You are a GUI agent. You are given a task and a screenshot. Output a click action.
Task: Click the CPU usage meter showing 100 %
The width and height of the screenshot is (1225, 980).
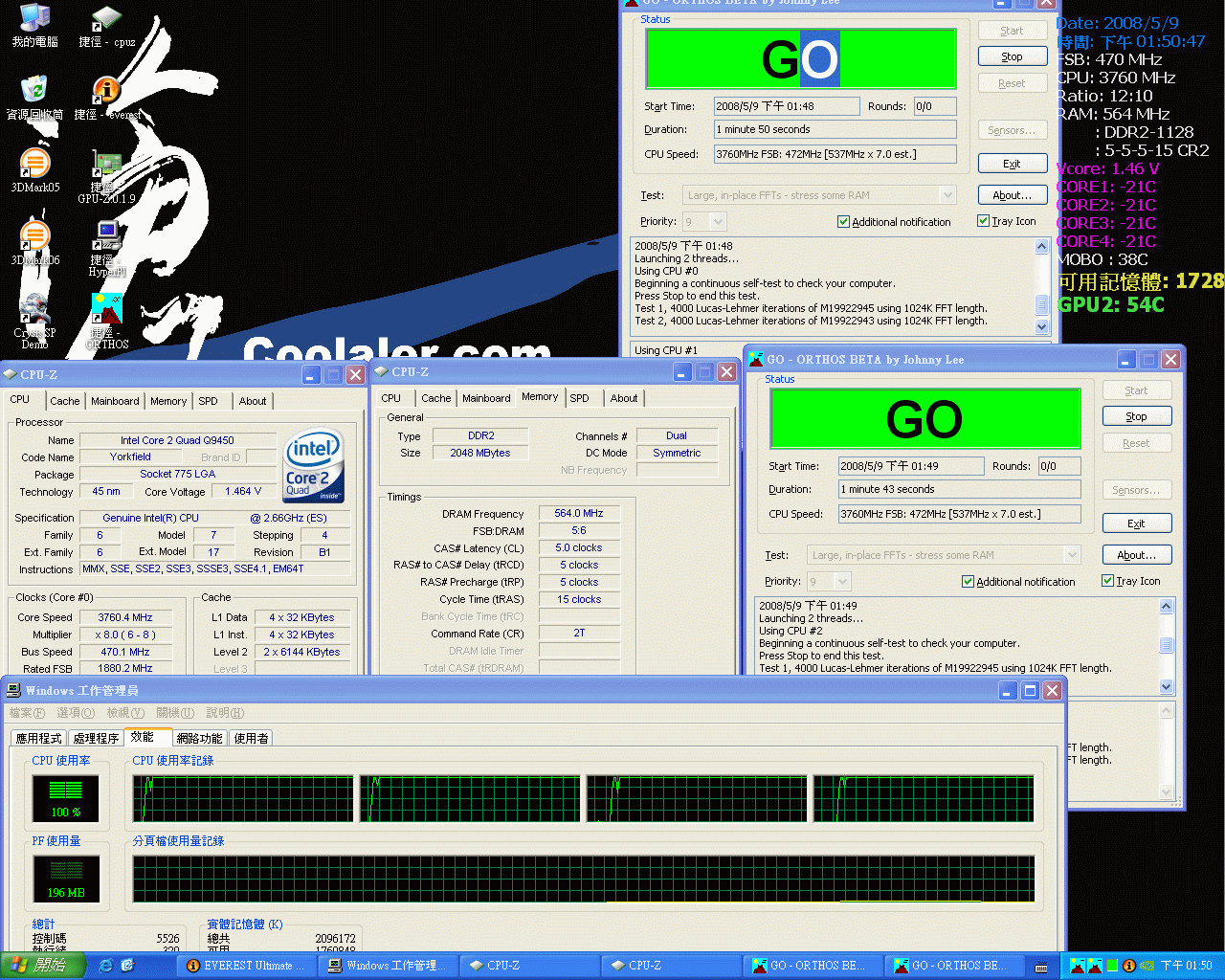click(x=66, y=798)
